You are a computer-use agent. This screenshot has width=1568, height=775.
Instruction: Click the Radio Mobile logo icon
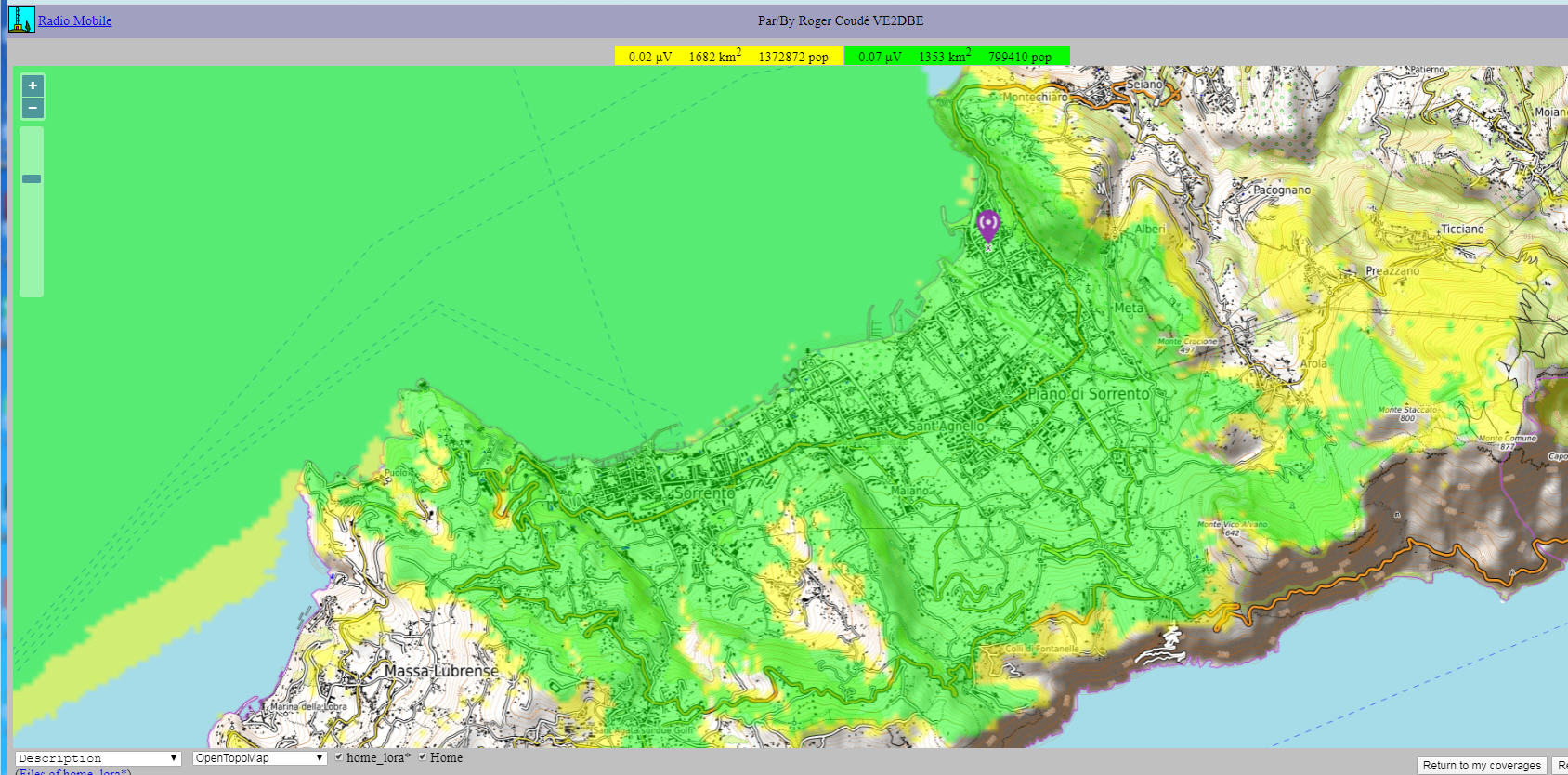(x=21, y=20)
